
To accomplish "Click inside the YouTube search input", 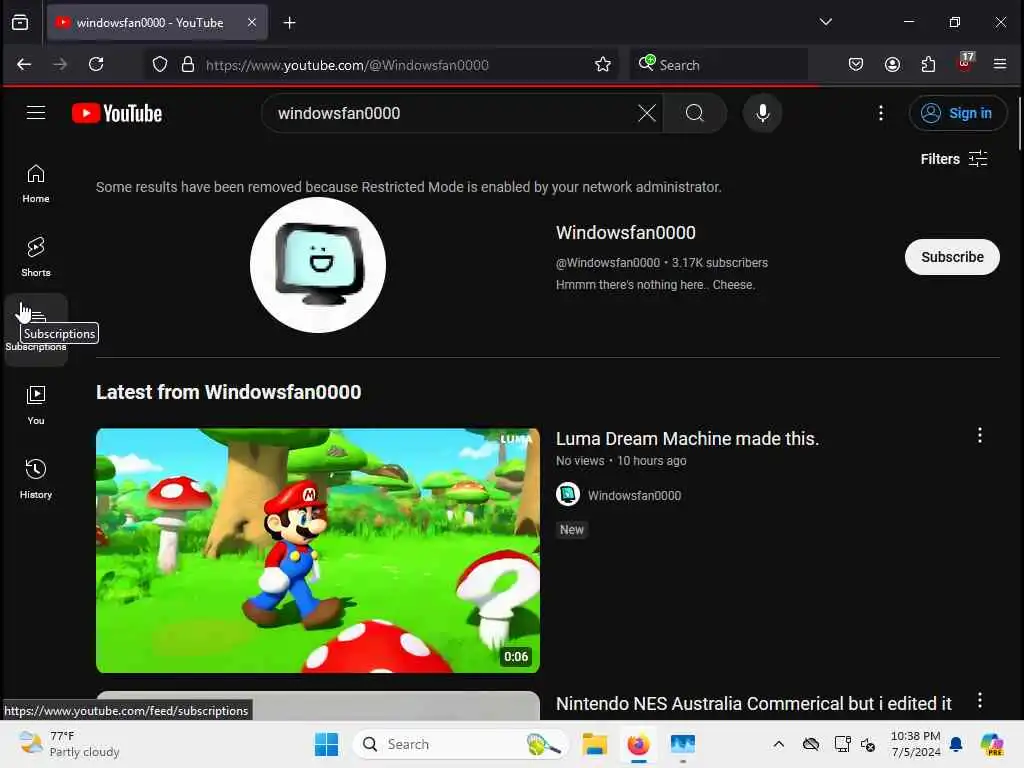I will point(451,113).
